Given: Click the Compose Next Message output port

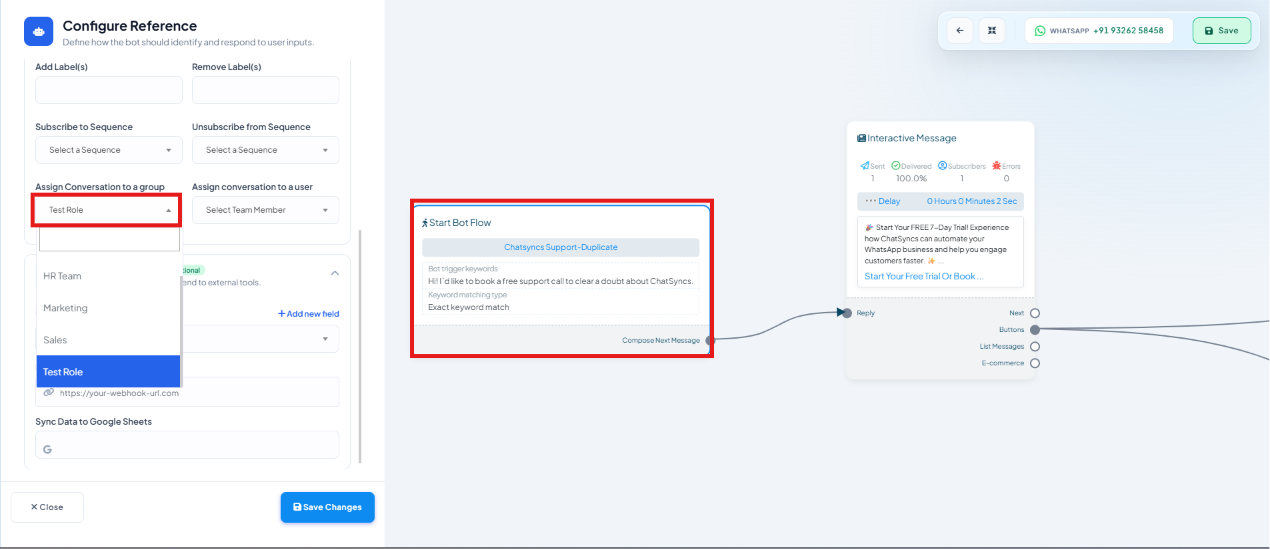Looking at the screenshot, I should coord(710,340).
